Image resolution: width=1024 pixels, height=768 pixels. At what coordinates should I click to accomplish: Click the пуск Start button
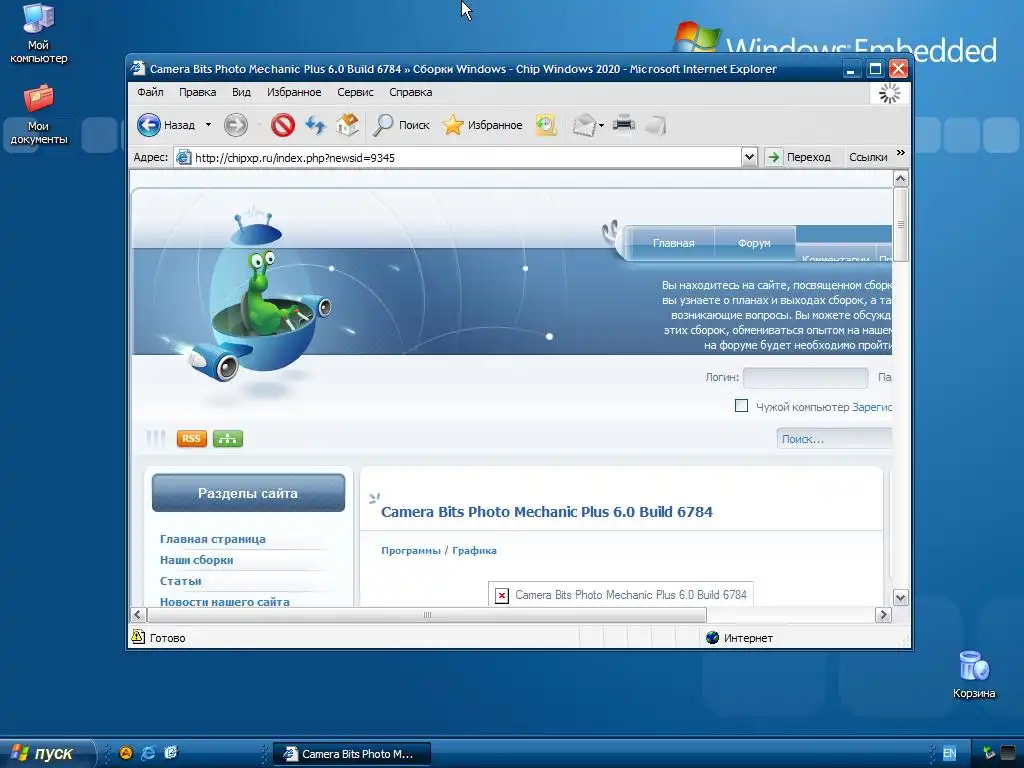click(x=47, y=753)
